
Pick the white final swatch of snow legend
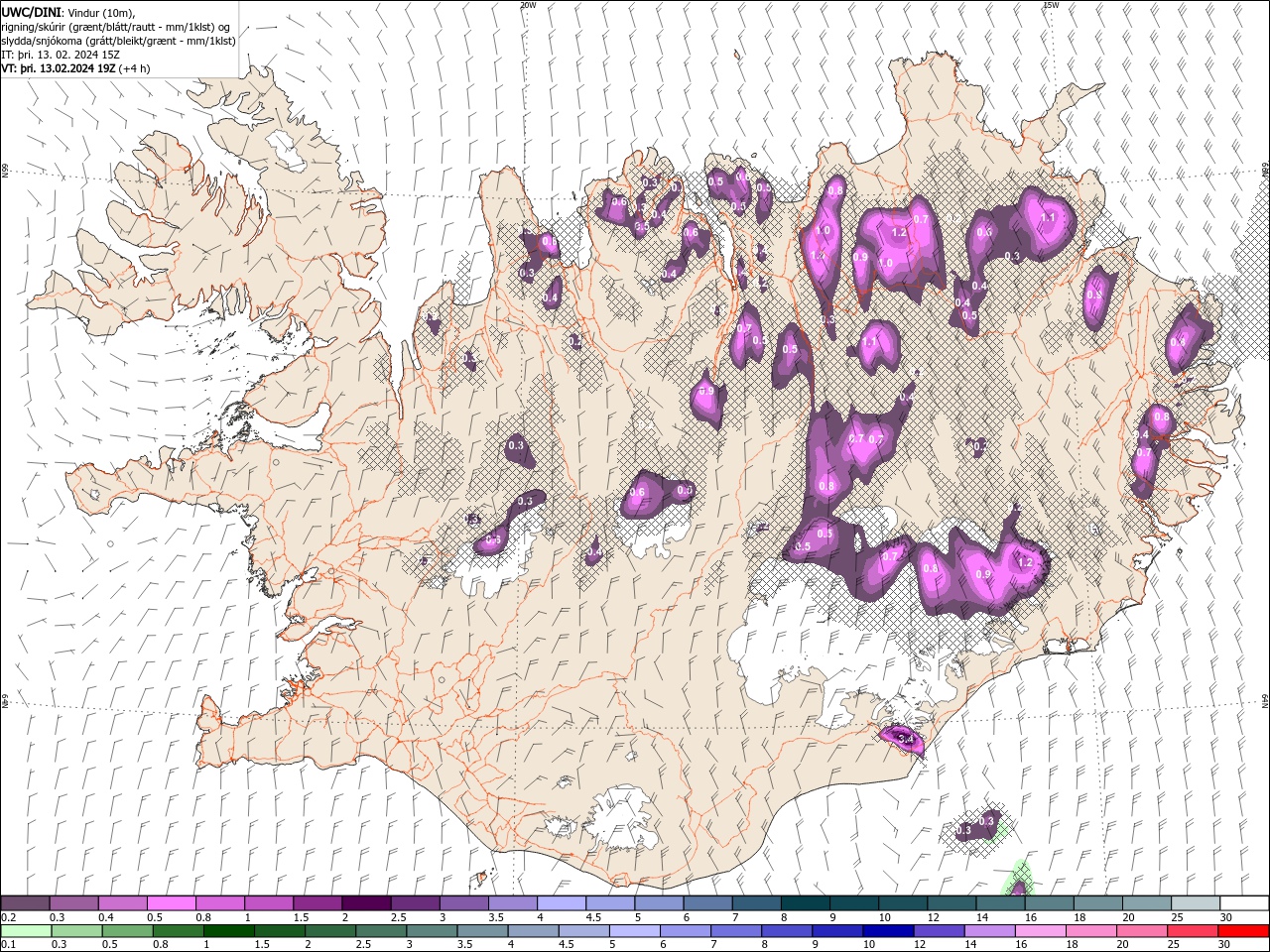pos(1244,903)
